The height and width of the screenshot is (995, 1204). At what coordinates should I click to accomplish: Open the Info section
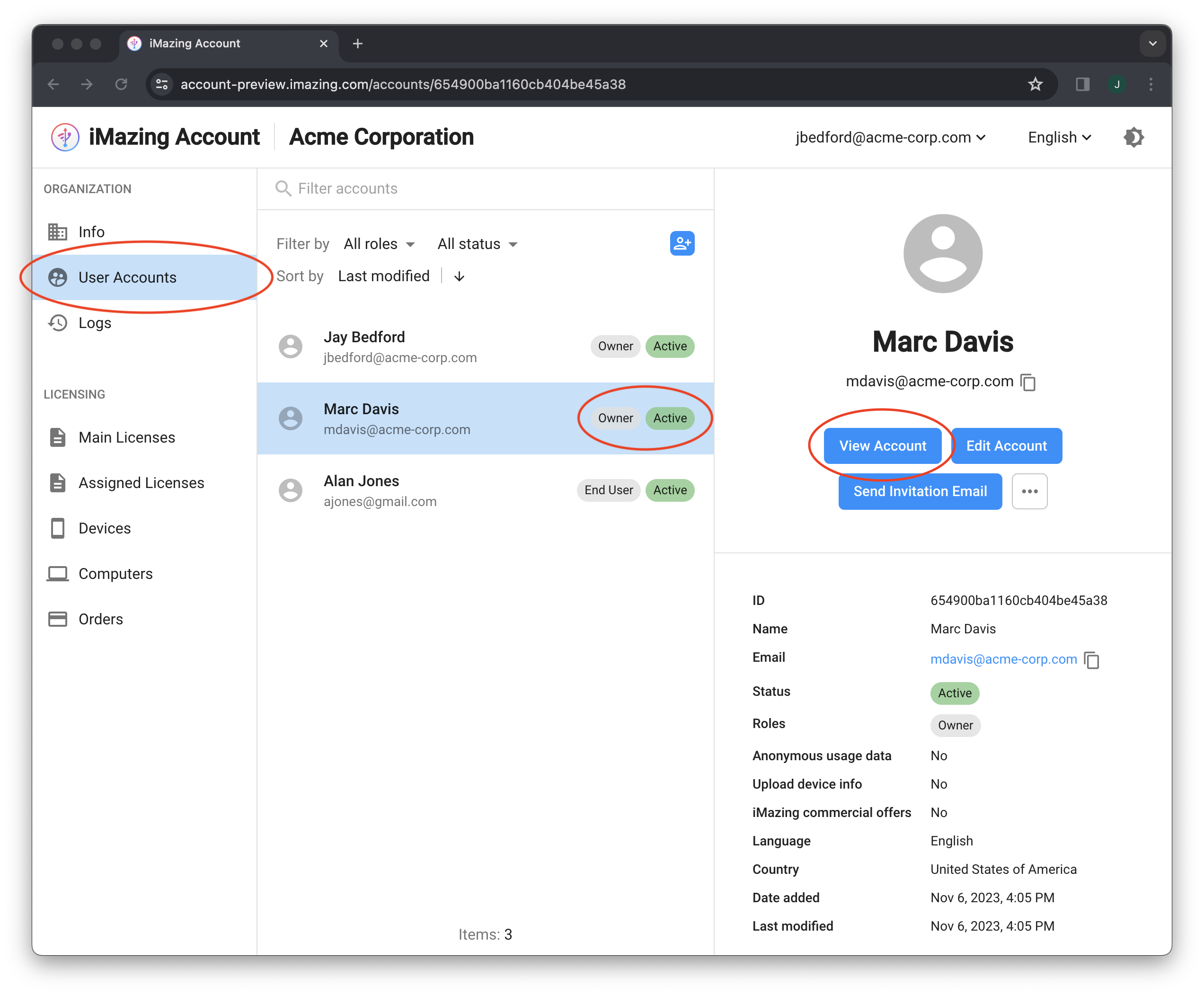point(144,232)
